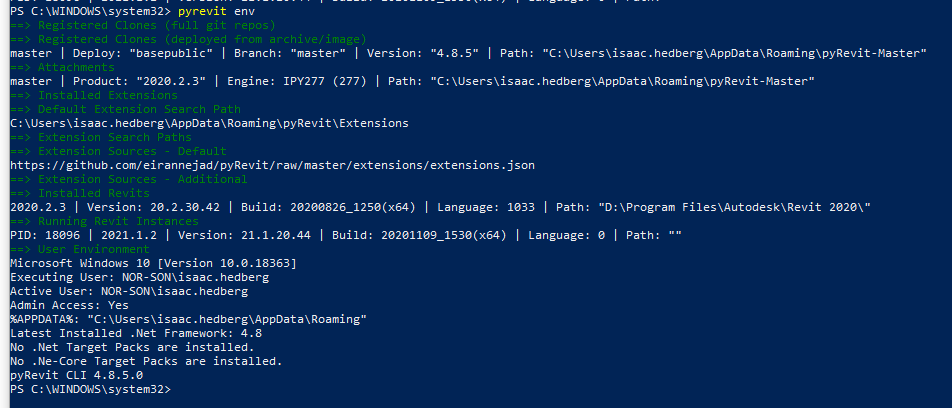
Task: Click the extensions.json GitHub URL
Action: 272,165
